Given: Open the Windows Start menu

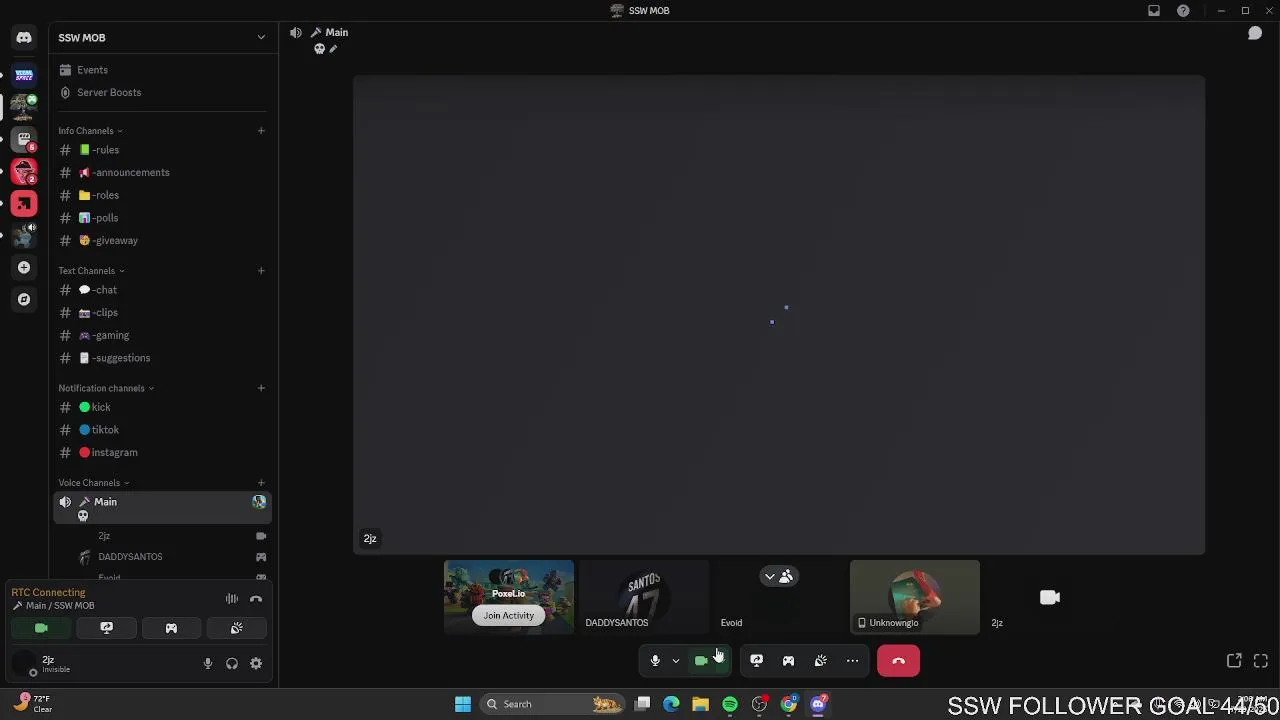Looking at the screenshot, I should 463,704.
